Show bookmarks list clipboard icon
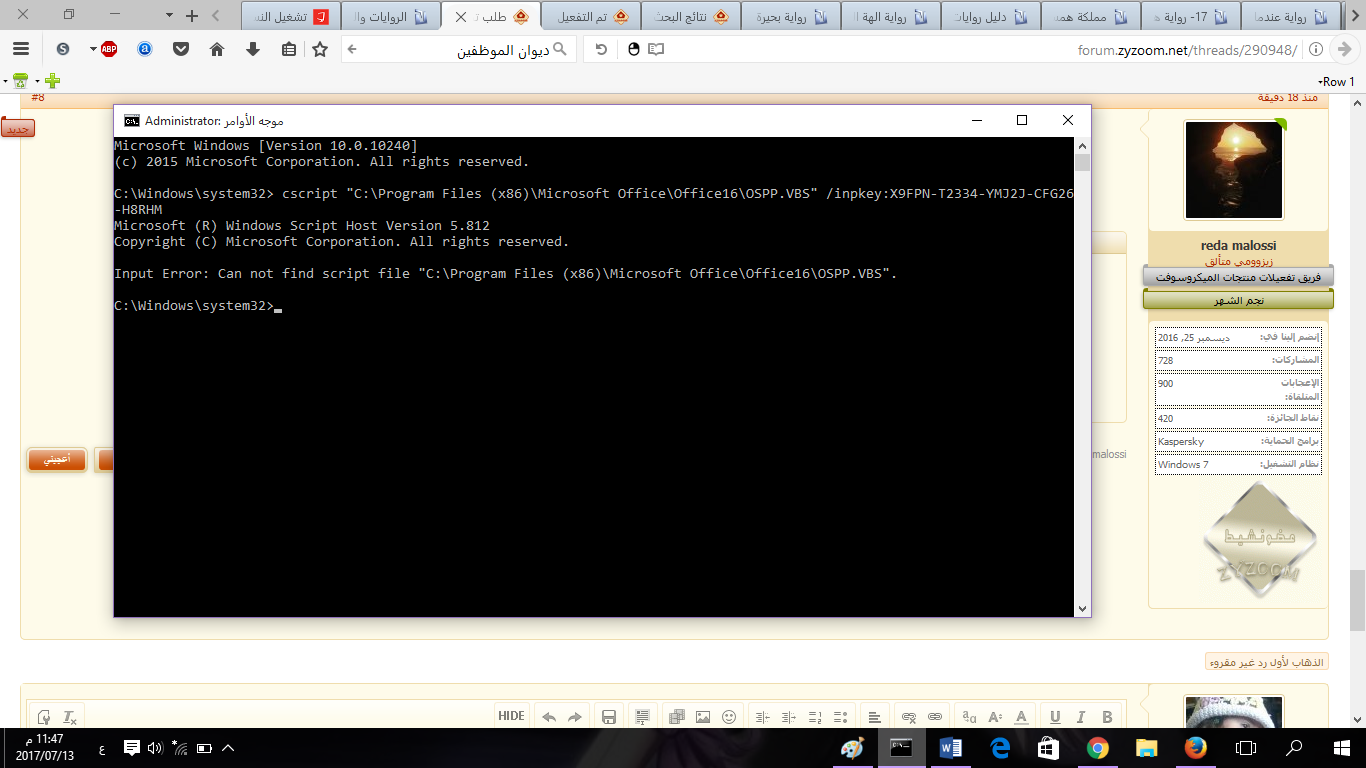The image size is (1366, 768). click(x=289, y=49)
